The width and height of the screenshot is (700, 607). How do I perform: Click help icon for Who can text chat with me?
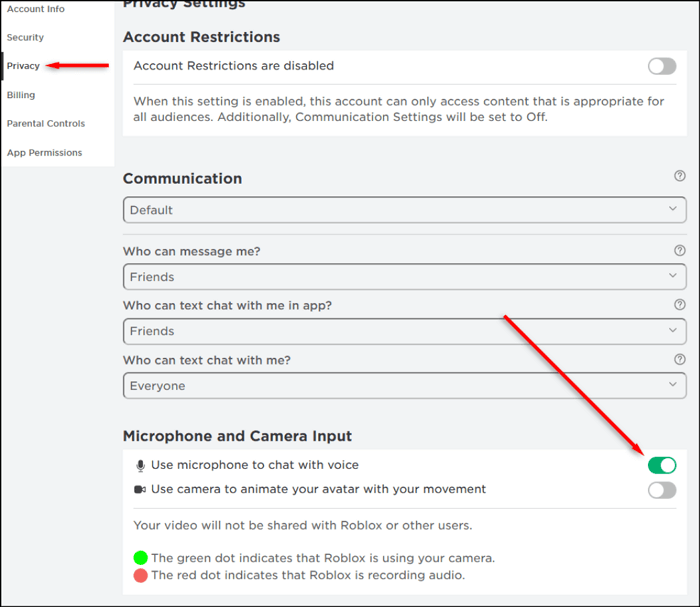pos(680,359)
